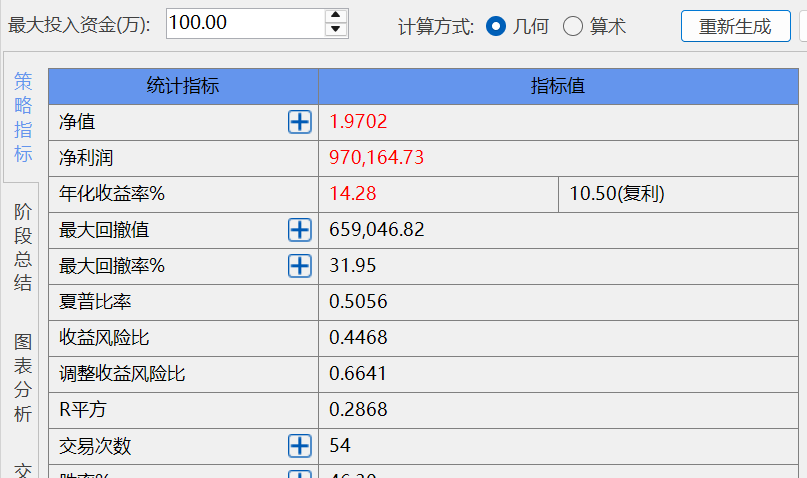
Task: Switch to the 策略指标 side tab
Action: point(23,118)
